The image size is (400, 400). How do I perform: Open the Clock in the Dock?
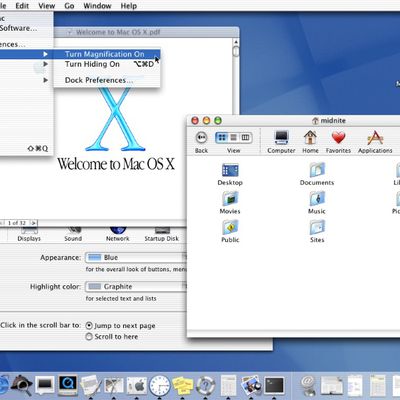coord(160,386)
